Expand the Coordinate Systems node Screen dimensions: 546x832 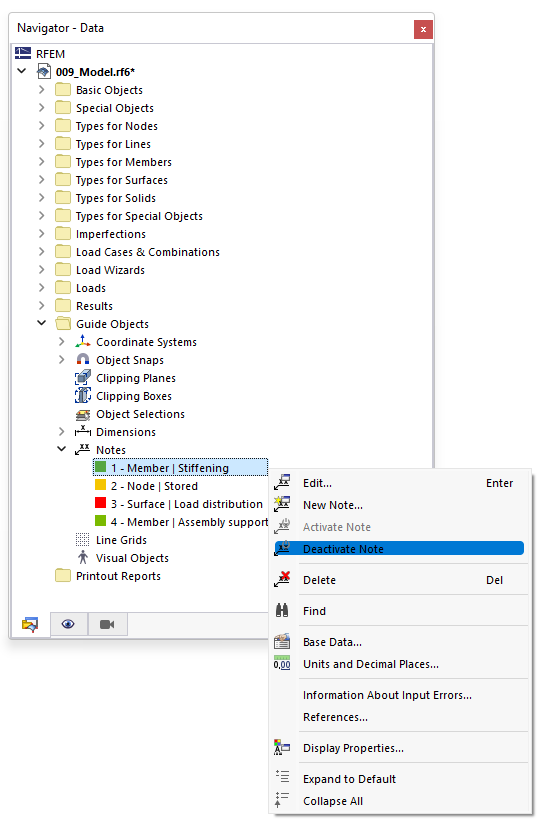62,342
